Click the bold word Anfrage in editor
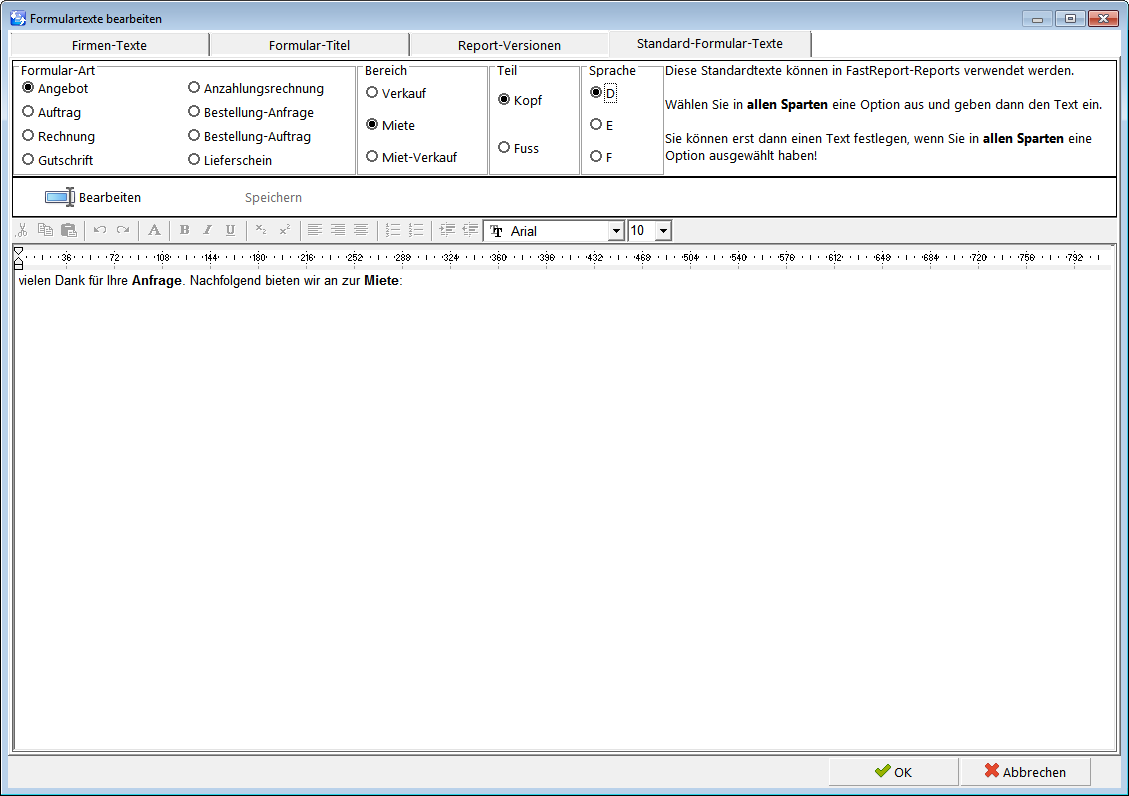The width and height of the screenshot is (1129, 796). pos(156,281)
